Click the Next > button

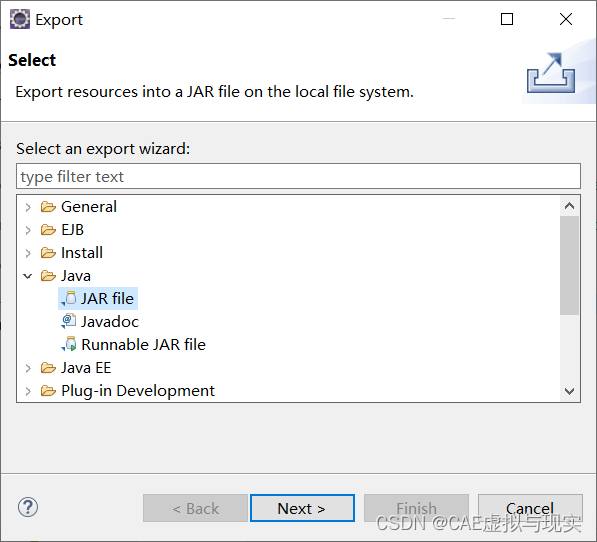click(302, 508)
